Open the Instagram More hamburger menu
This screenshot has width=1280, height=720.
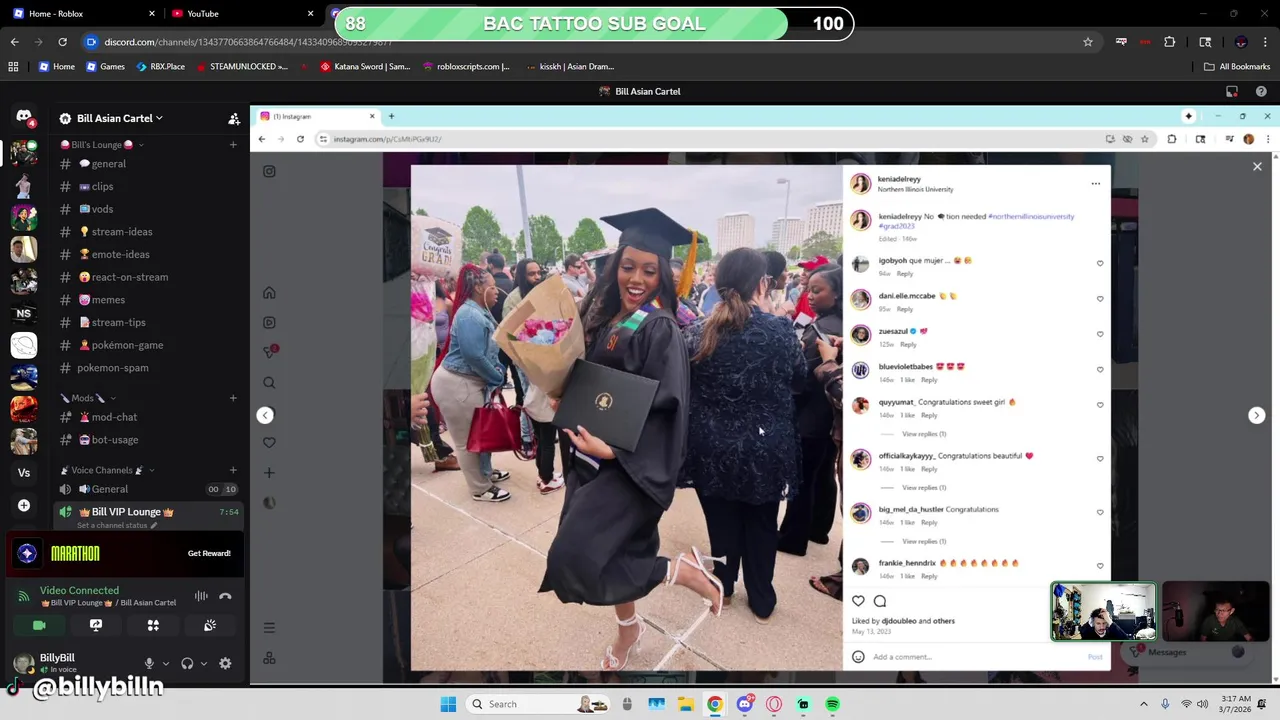(269, 628)
